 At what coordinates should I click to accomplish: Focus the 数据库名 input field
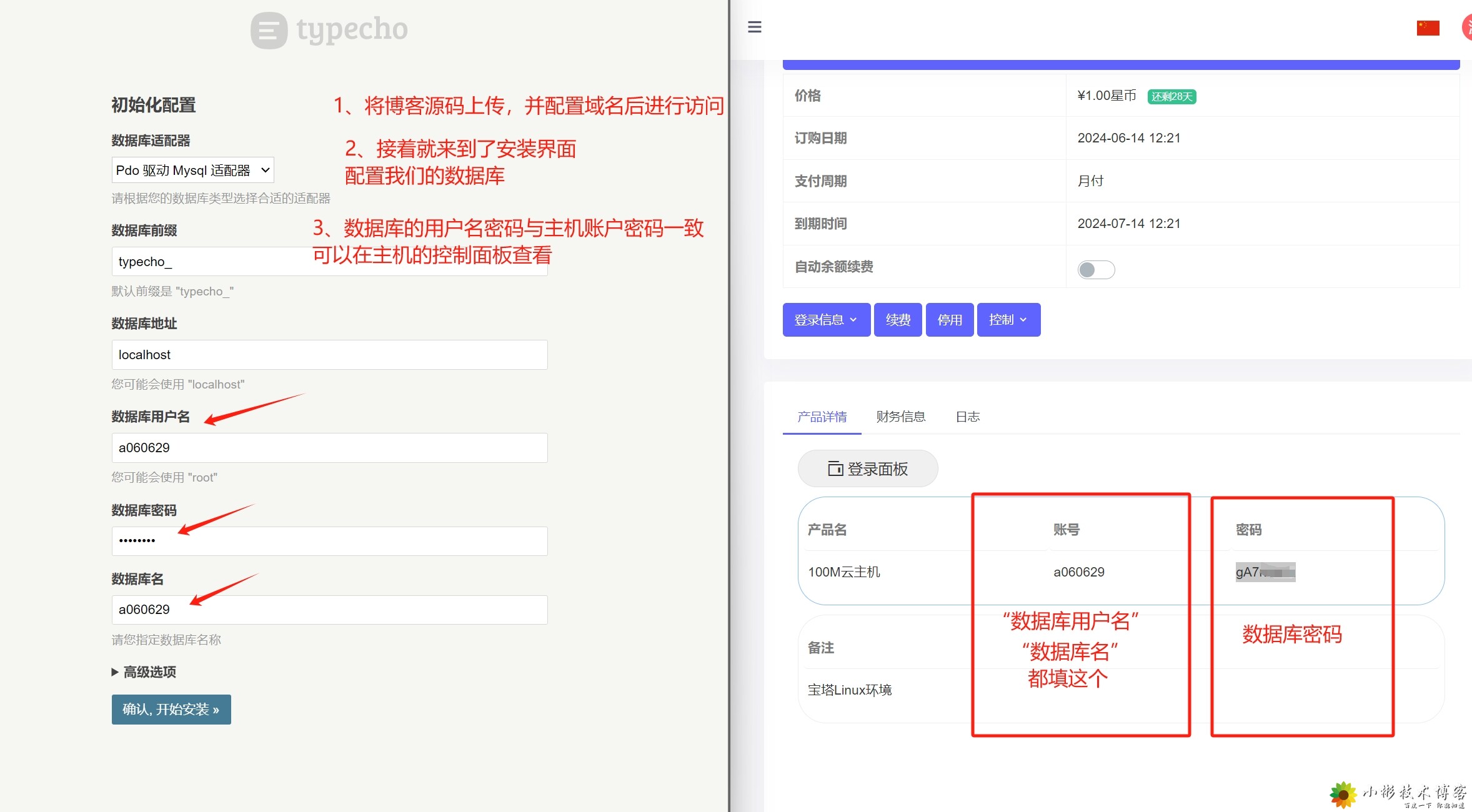pos(329,610)
